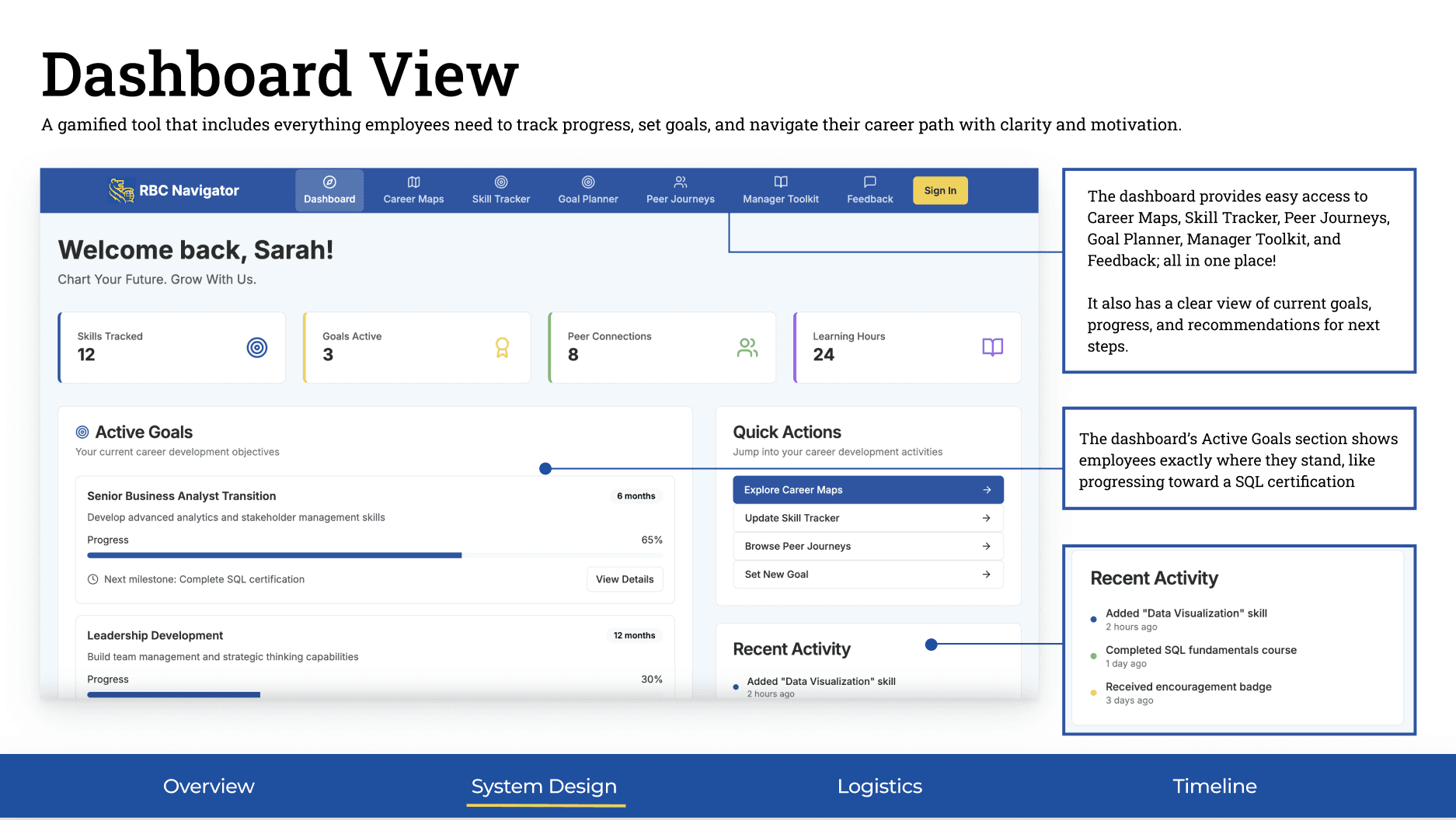Click the '6 months' duration badge

point(636,496)
